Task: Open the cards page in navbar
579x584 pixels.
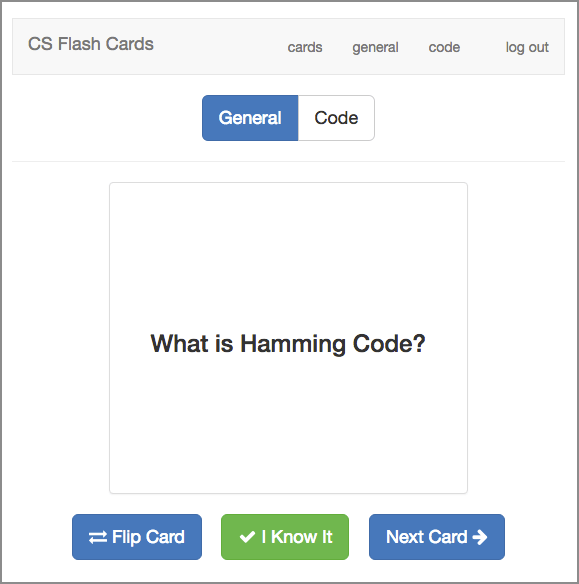Action: [x=305, y=47]
